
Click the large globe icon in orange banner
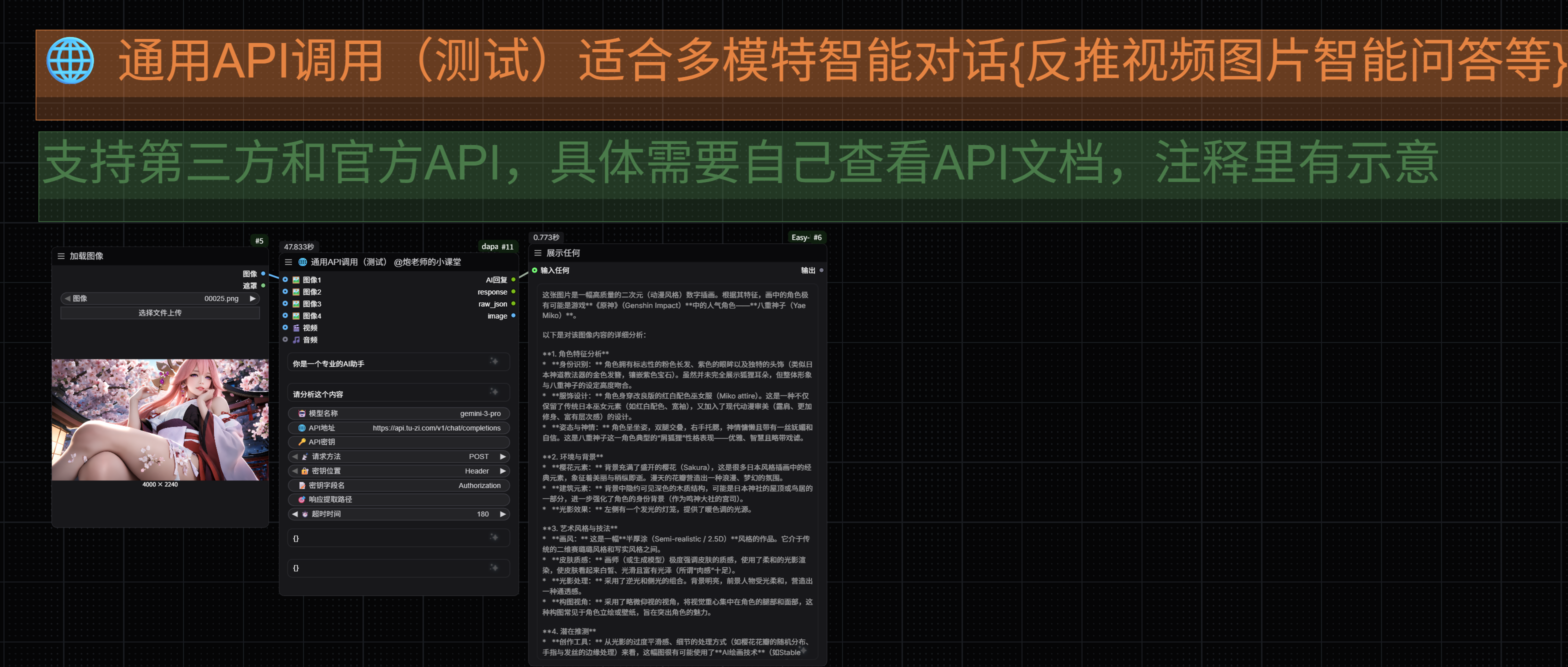pyautogui.click(x=70, y=60)
